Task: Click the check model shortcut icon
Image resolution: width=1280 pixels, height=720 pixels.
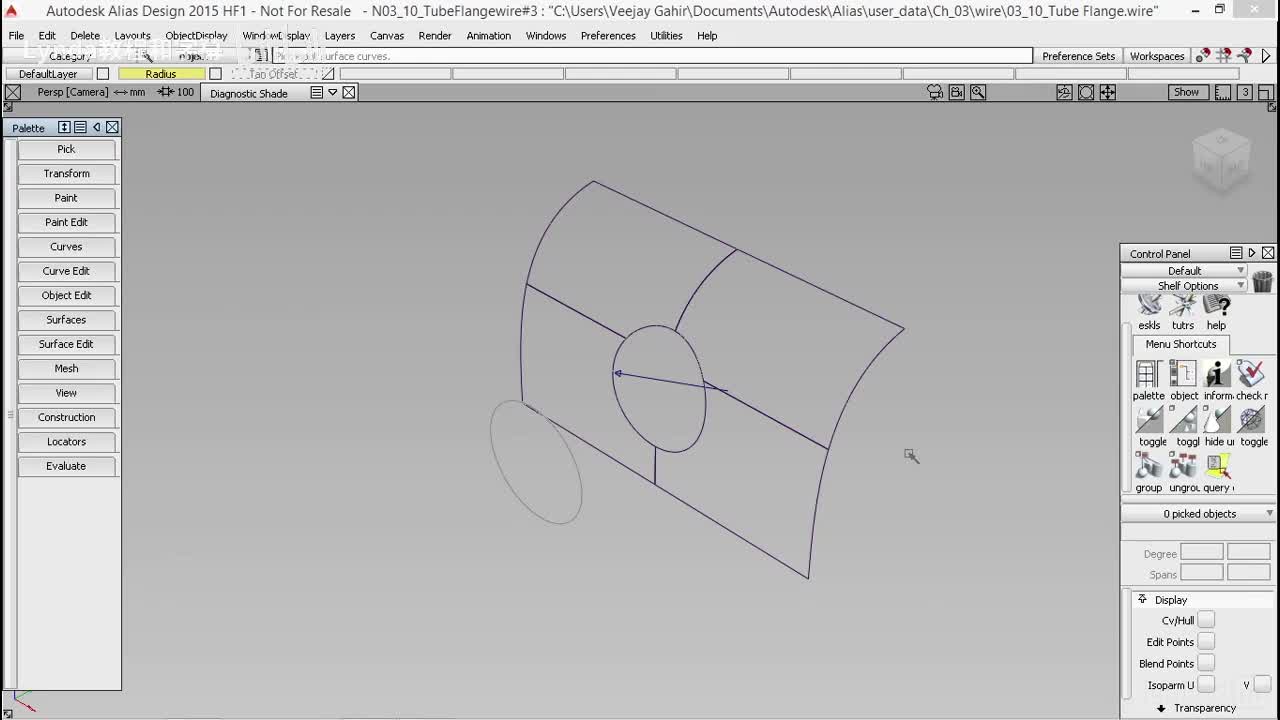Action: point(1251,374)
